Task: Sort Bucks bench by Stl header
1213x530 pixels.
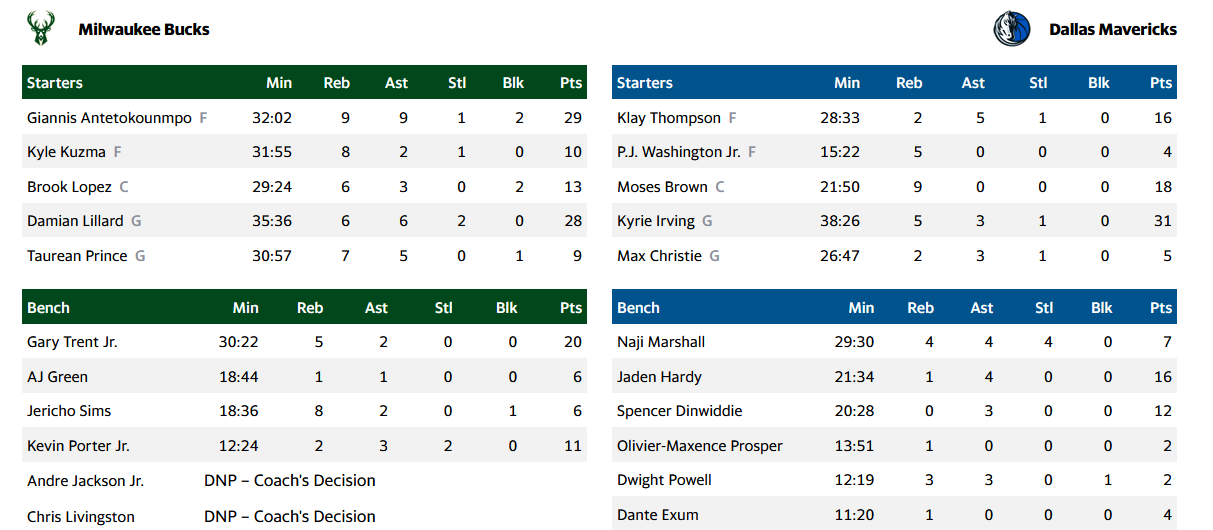Action: 443,308
